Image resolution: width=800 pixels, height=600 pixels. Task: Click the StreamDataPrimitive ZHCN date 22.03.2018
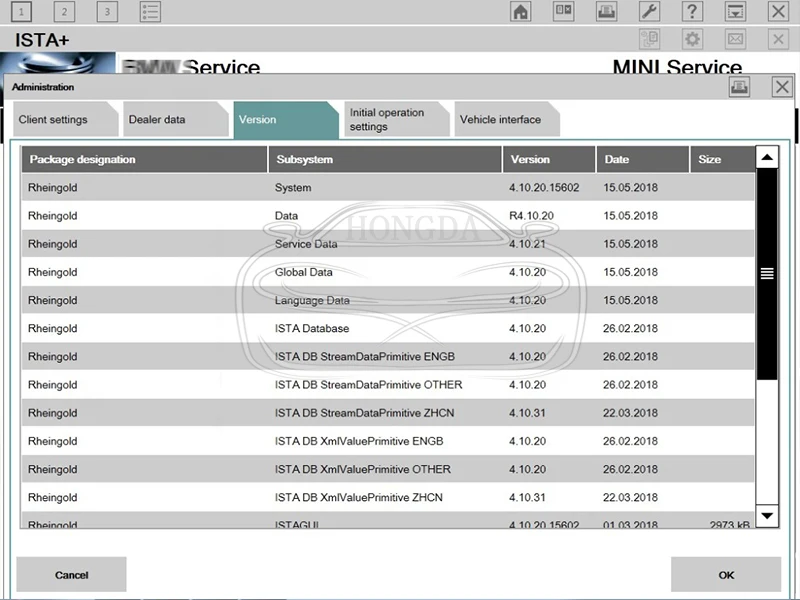(630, 413)
